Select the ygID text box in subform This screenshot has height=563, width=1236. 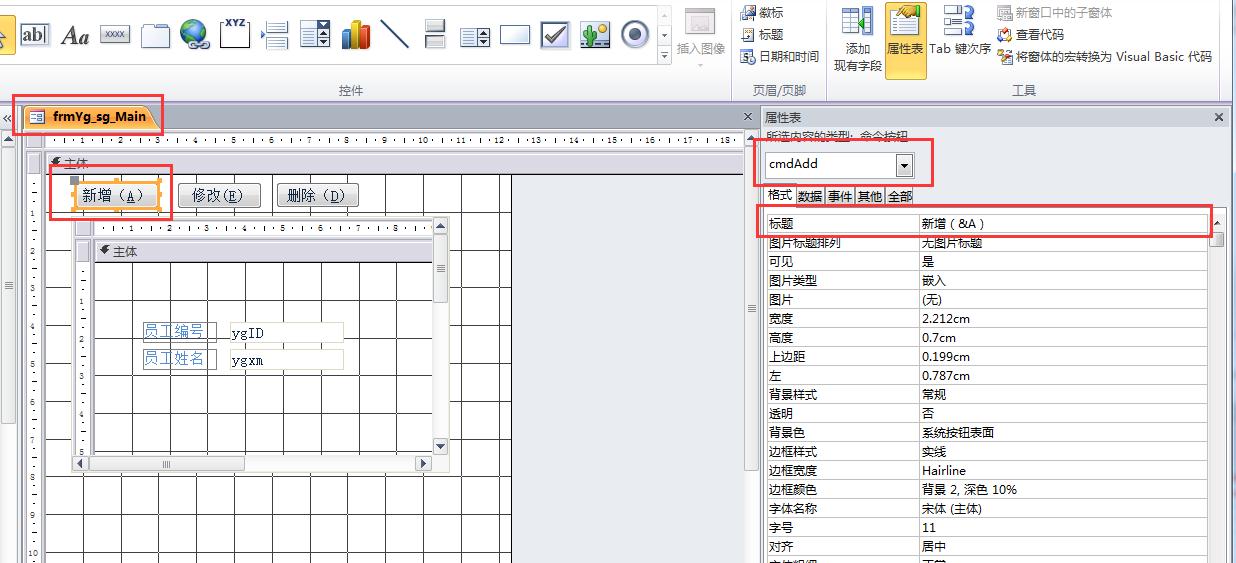tap(286, 333)
